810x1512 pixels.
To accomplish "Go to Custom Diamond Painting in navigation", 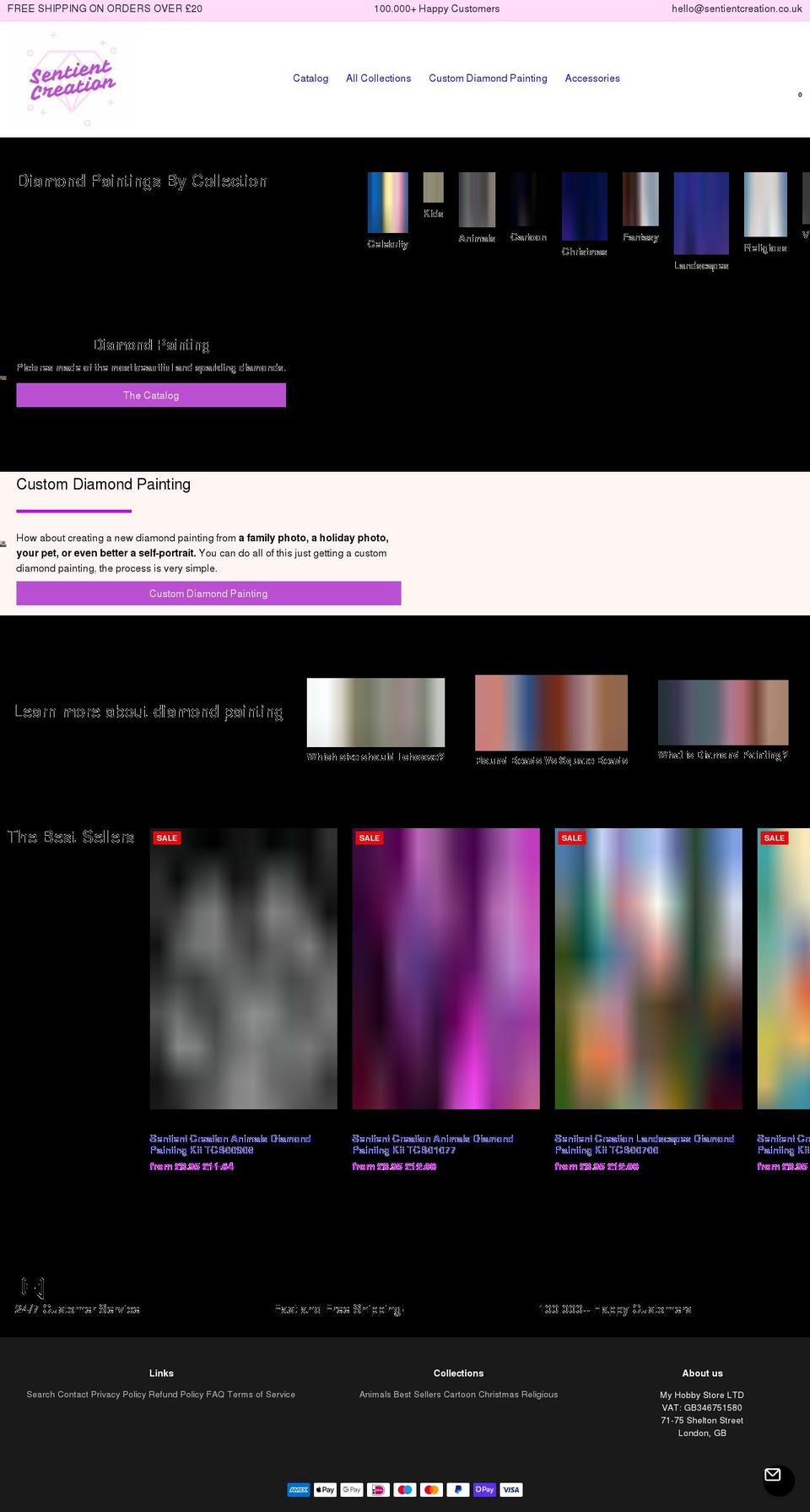I will click(x=488, y=79).
